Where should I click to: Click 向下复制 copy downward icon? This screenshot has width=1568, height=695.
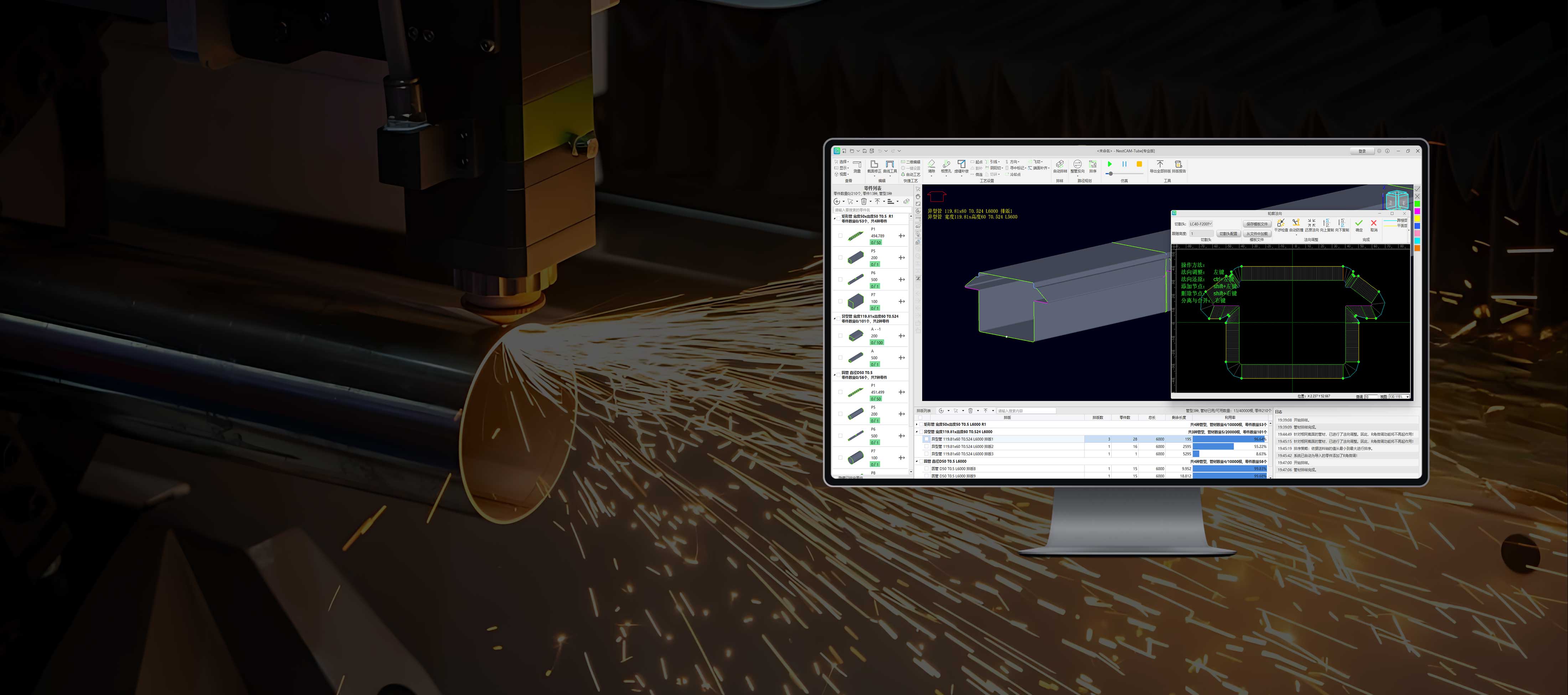click(x=1342, y=223)
